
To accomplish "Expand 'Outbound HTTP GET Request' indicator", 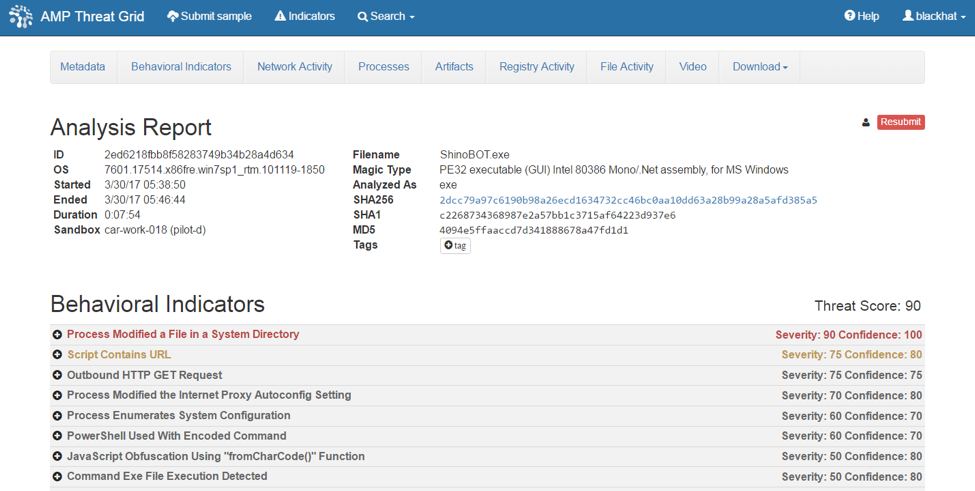I will pyautogui.click(x=57, y=376).
